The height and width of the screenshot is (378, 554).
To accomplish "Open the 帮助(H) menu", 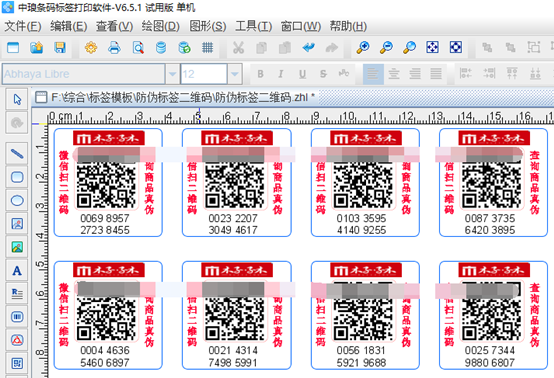I will [348, 26].
